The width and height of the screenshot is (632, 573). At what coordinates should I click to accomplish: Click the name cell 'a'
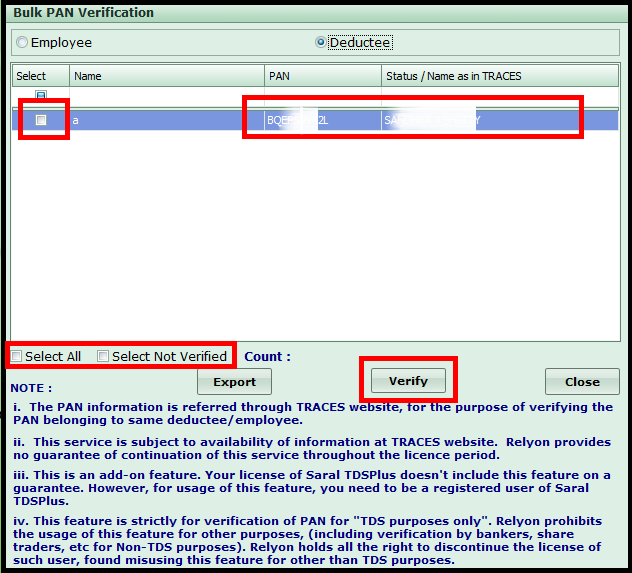(167, 120)
